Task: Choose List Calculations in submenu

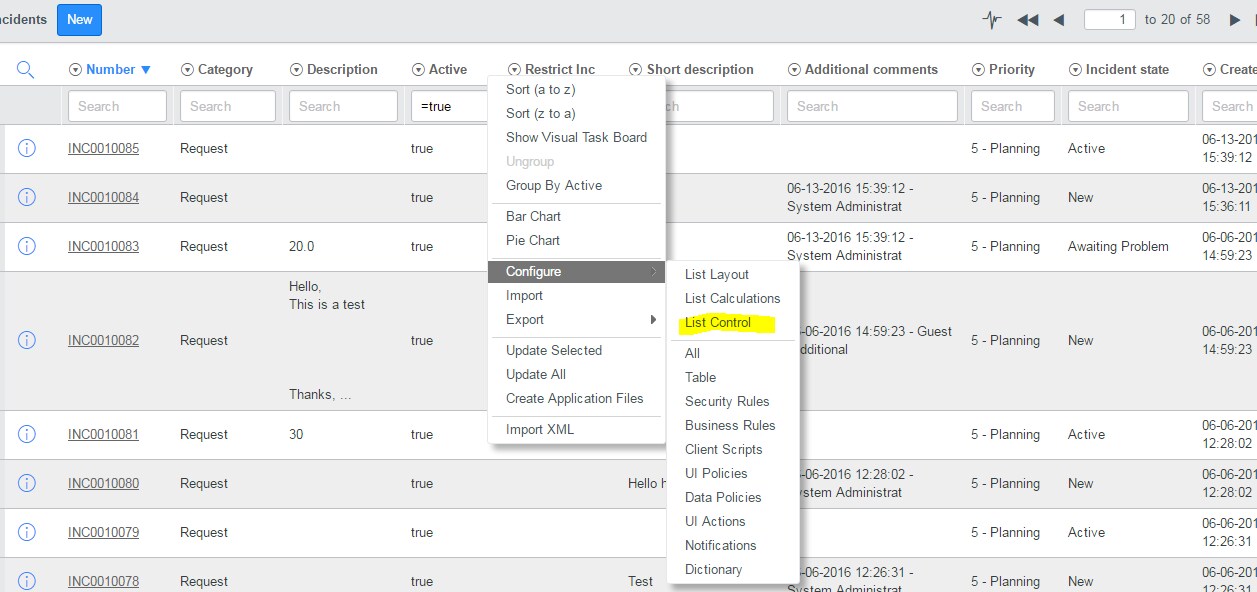Action: pos(734,298)
